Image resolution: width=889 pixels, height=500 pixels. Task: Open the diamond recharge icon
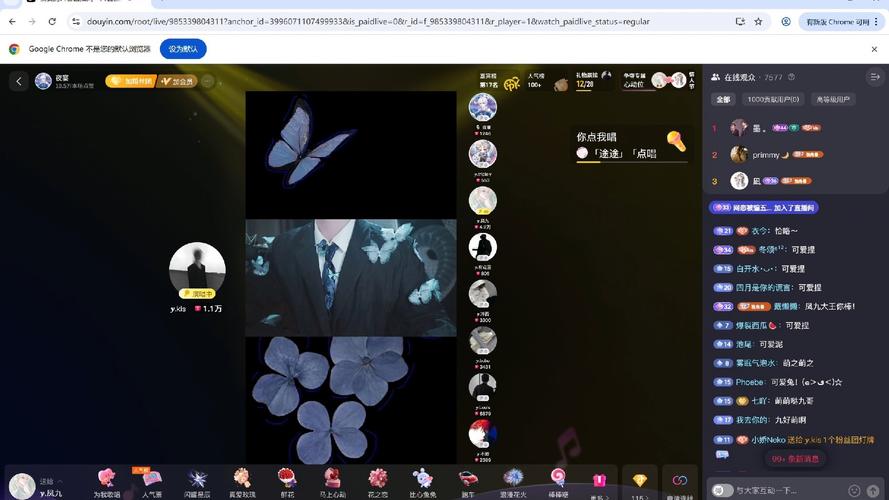[640, 481]
